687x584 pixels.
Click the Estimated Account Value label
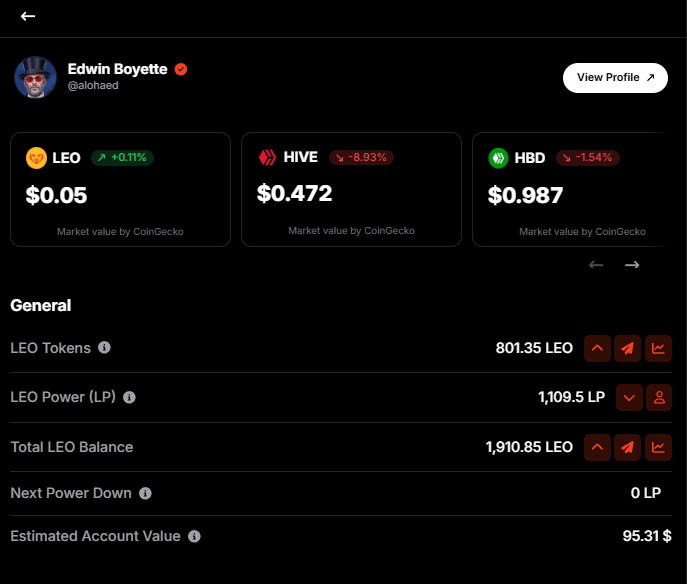coord(96,536)
